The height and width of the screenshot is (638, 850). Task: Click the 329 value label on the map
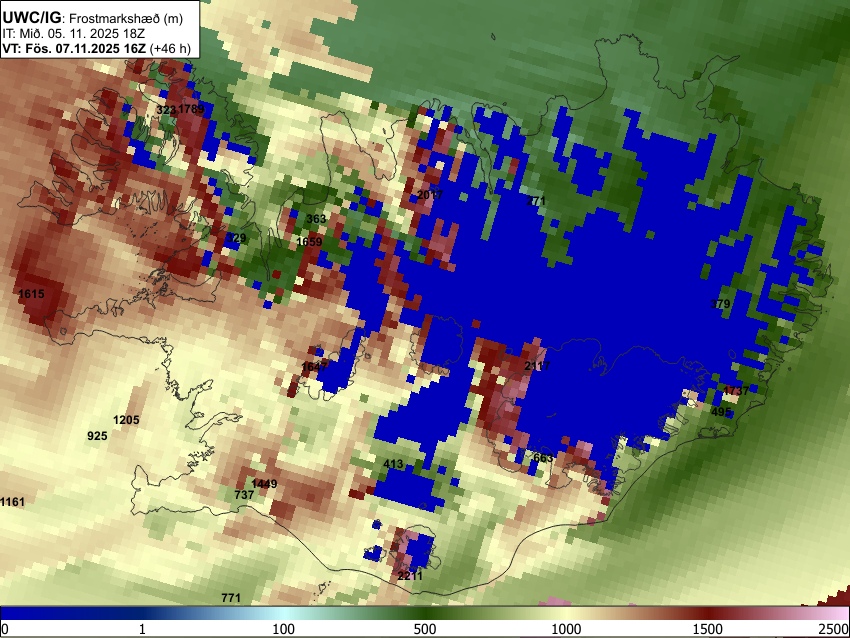click(x=236, y=238)
